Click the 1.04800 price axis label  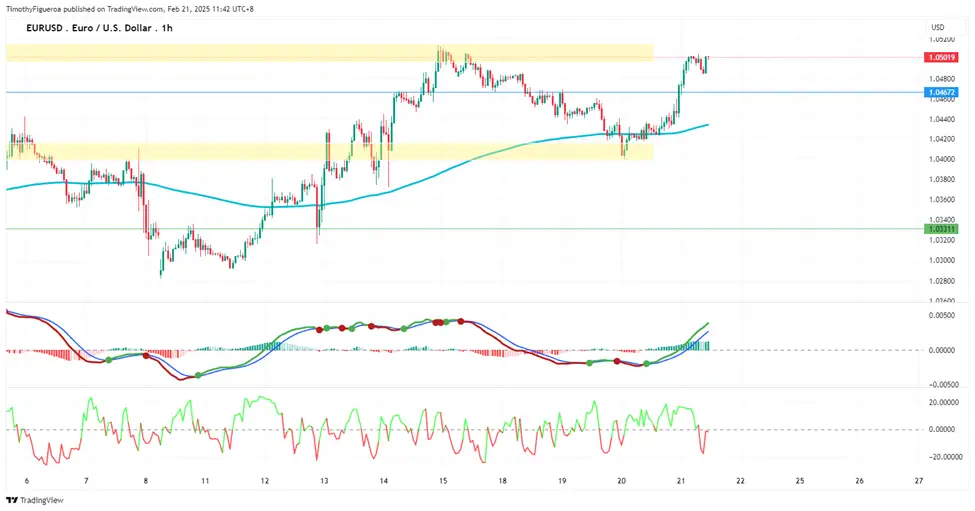coord(941,79)
